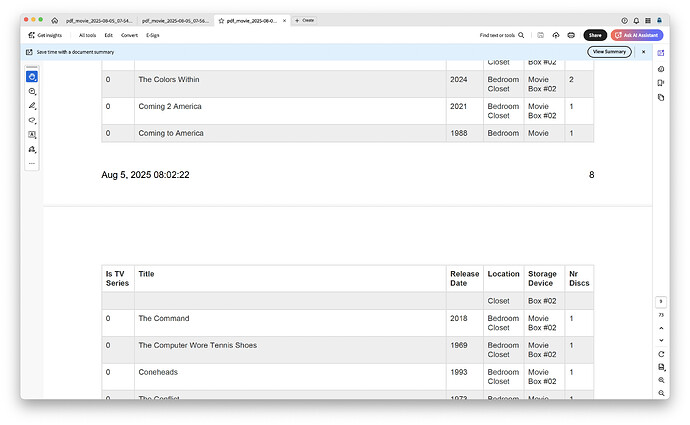Viewport: 690px width, 425px height.
Task: Click the 'Nr Discs' column header
Action: (579, 278)
